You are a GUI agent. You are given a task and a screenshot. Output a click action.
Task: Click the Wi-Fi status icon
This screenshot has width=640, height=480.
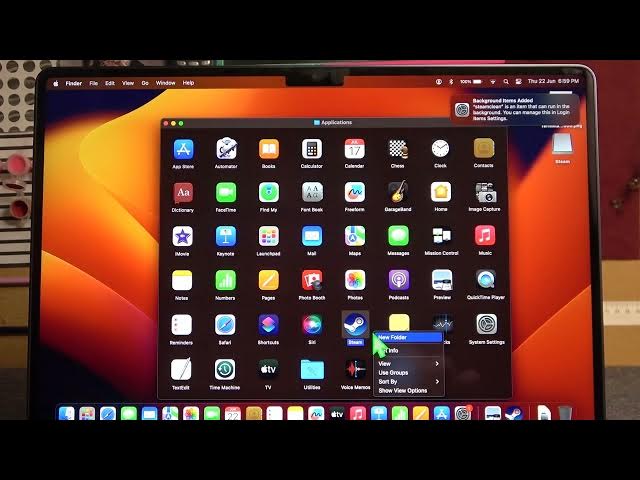point(493,82)
